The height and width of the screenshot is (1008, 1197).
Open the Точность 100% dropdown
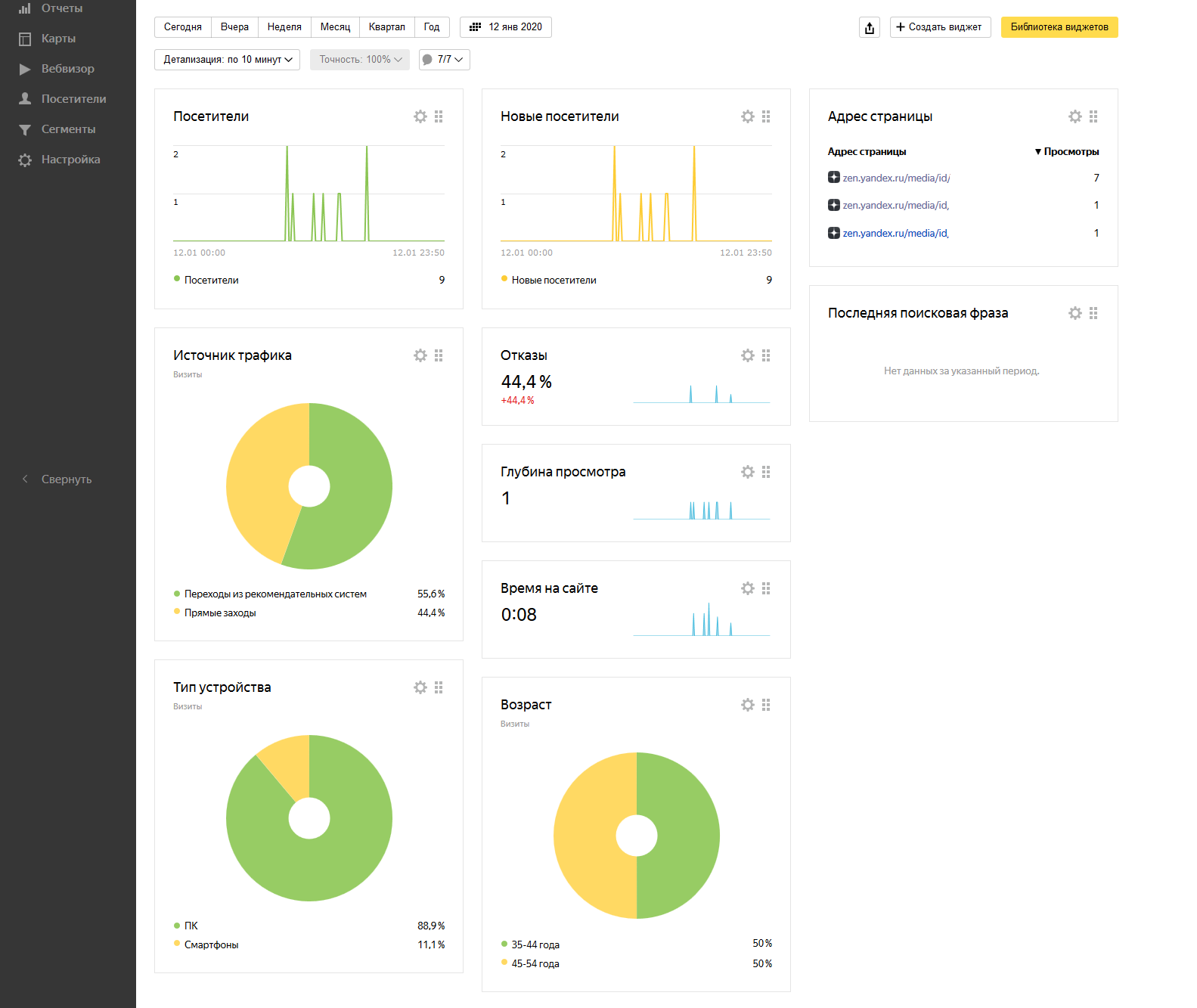[360, 60]
